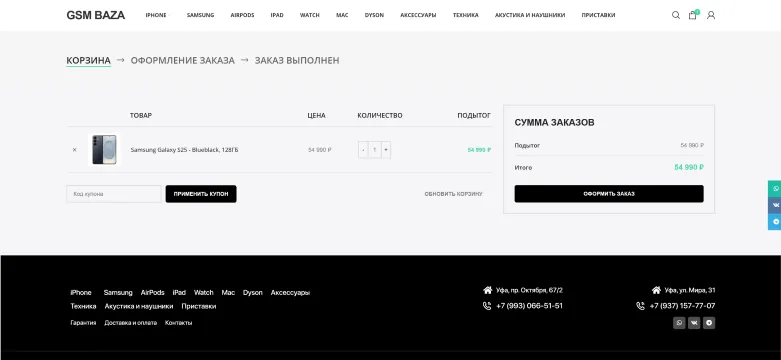781x360 pixels.
Task: Open Samsung Galaxy S25 - Blueblack product link
Action: click(184, 150)
